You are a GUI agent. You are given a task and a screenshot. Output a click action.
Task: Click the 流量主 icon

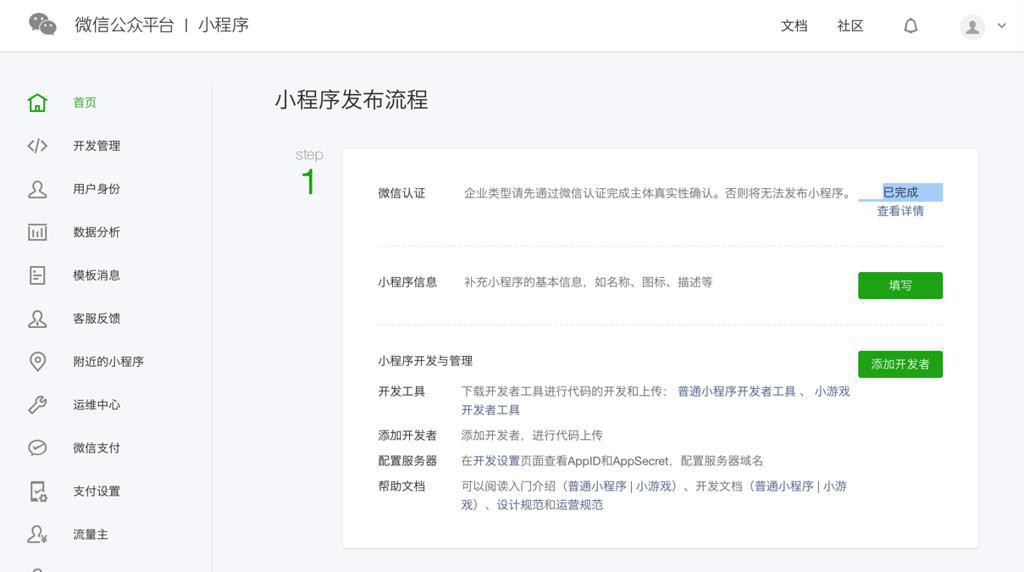pyautogui.click(x=37, y=534)
